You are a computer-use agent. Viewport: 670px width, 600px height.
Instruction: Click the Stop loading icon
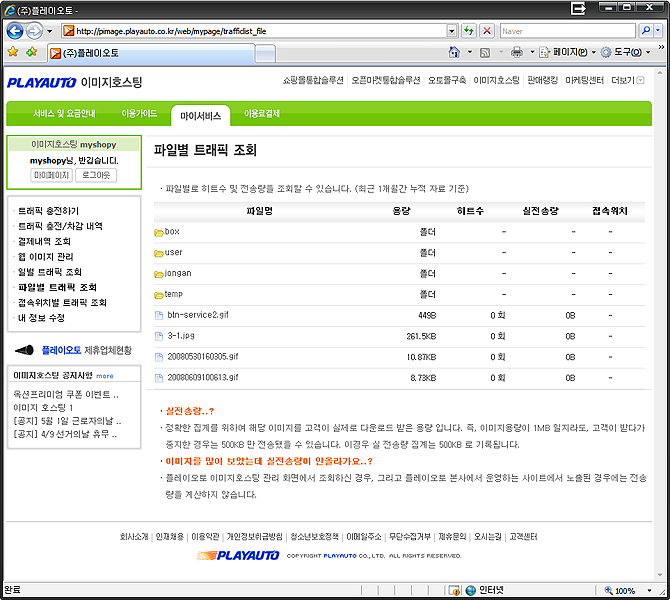[486, 31]
